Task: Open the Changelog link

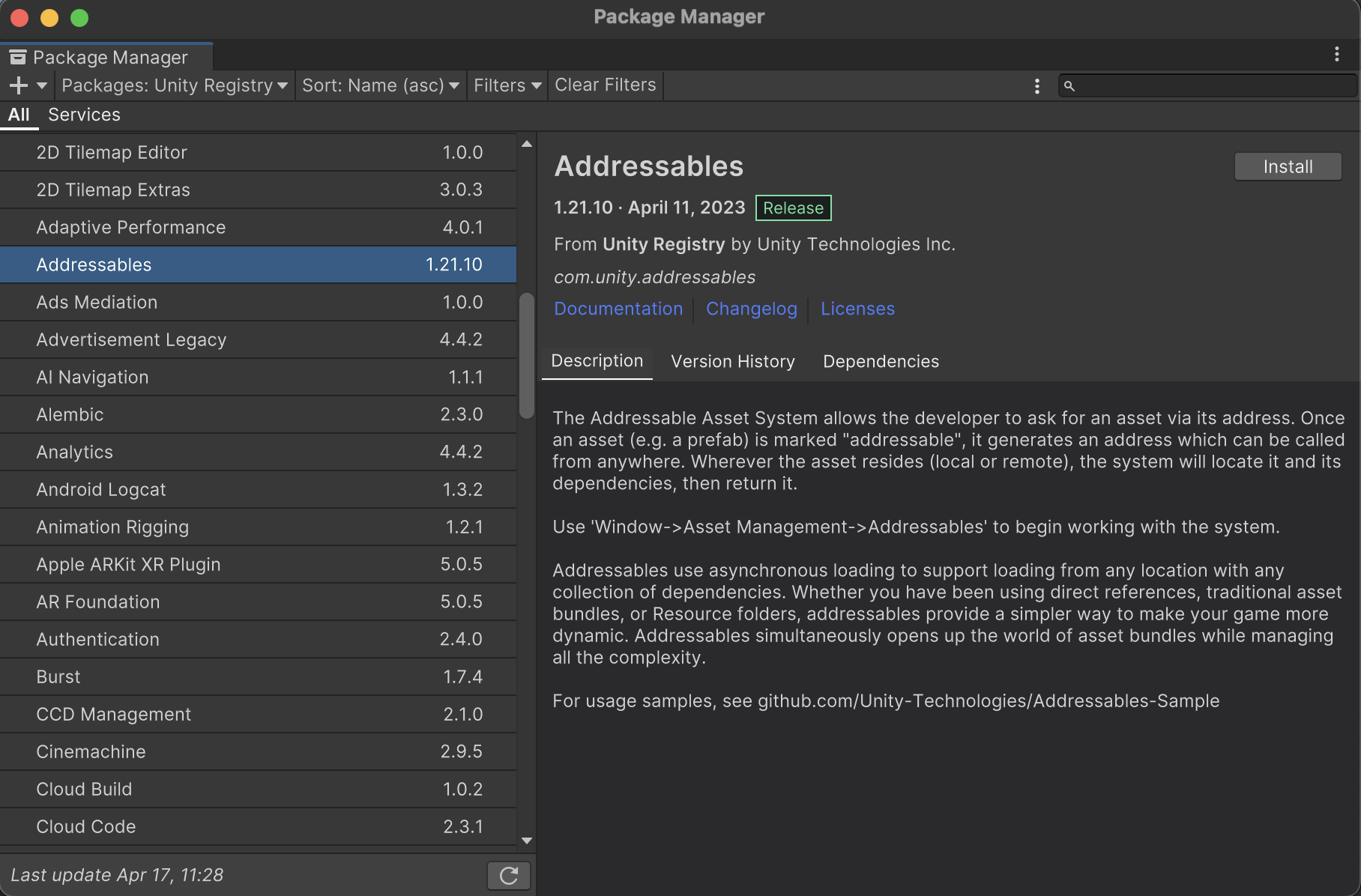Action: (751, 309)
